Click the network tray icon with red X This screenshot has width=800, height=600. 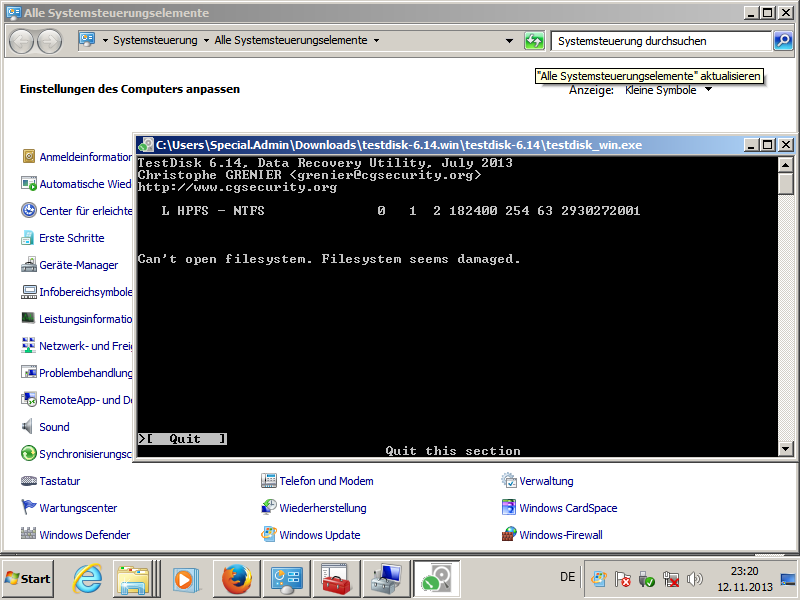tap(671, 579)
